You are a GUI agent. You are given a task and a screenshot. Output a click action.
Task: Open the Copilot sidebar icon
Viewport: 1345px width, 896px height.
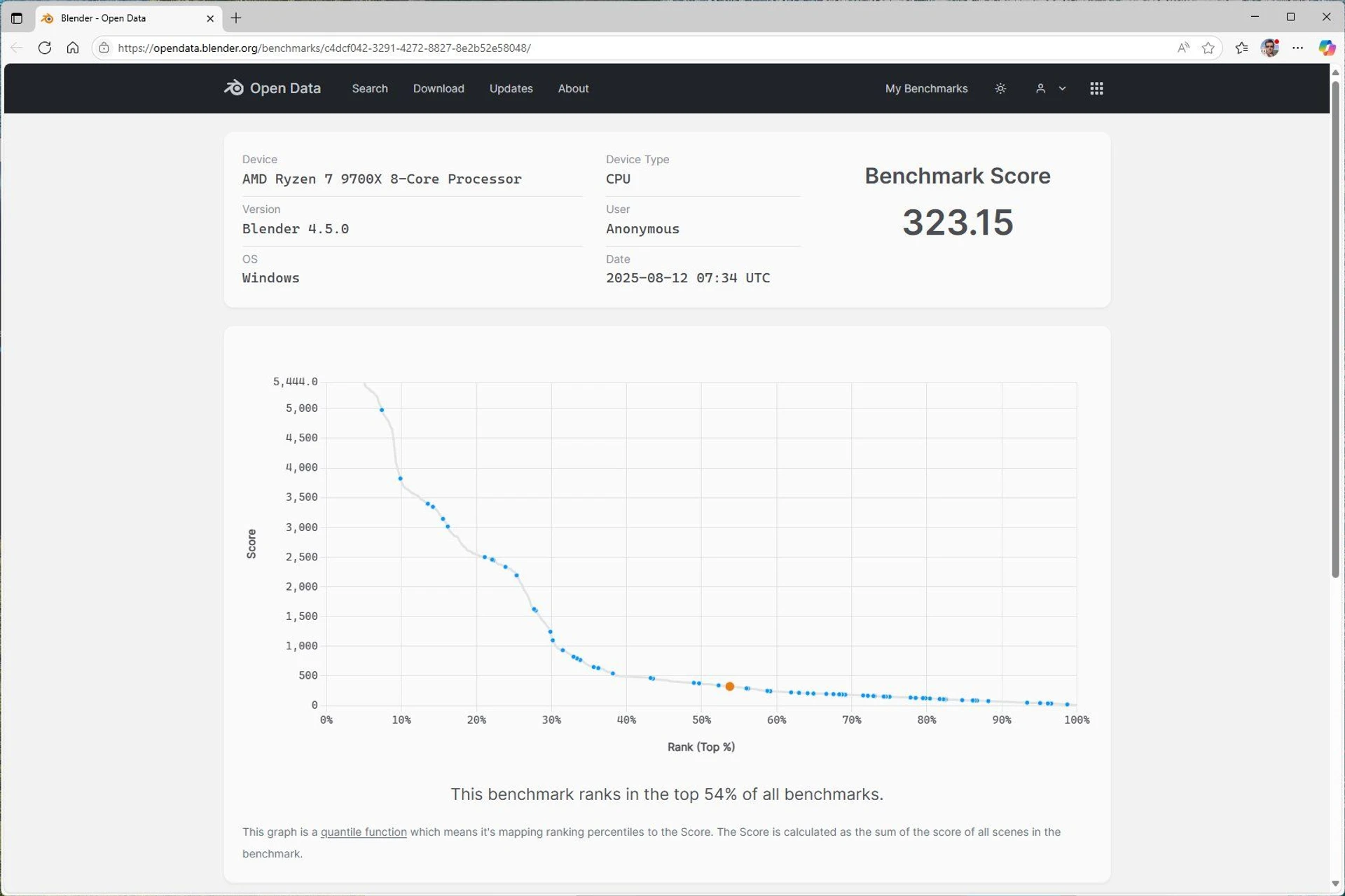click(1326, 48)
